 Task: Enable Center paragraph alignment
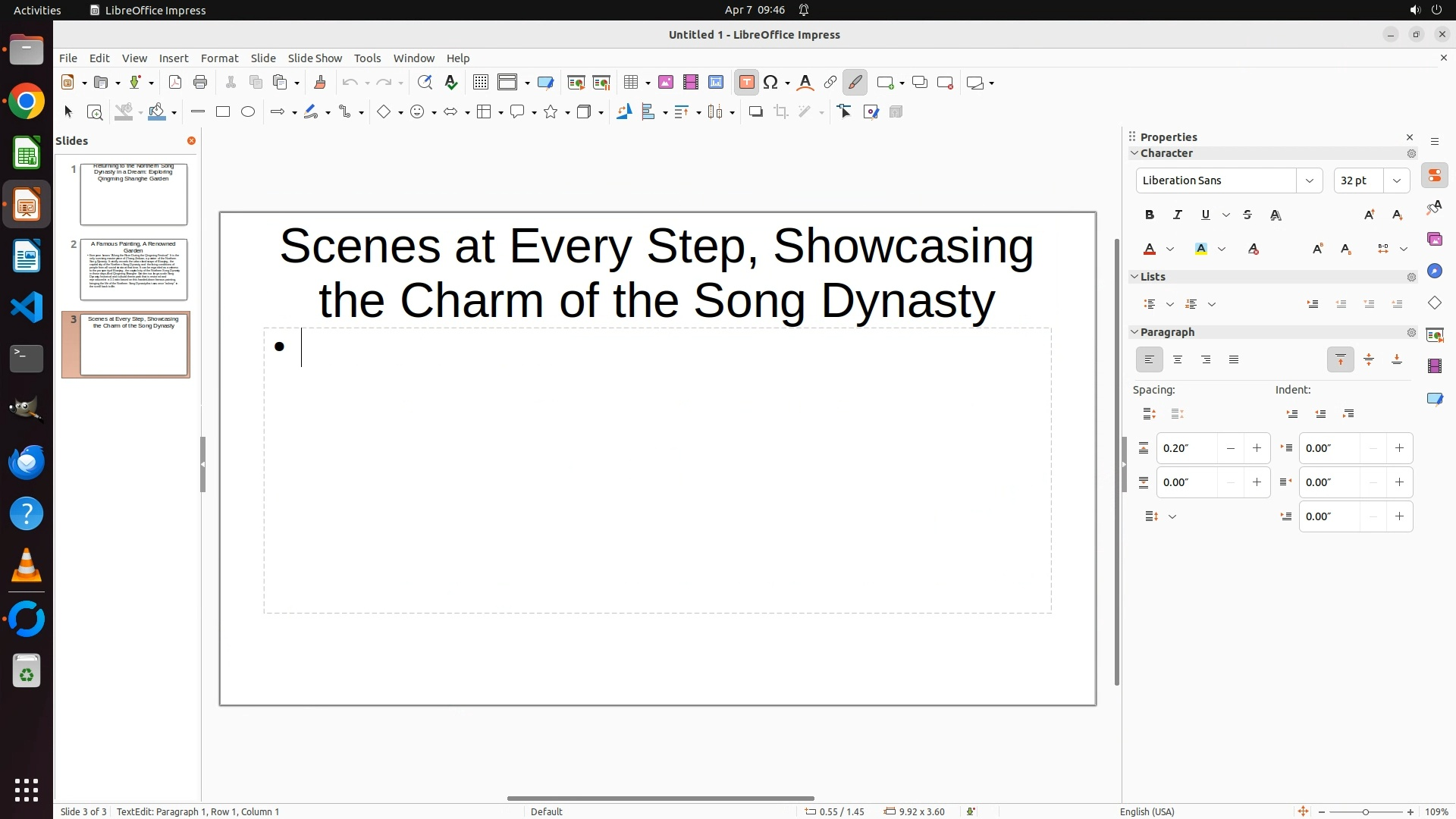pos(1178,360)
